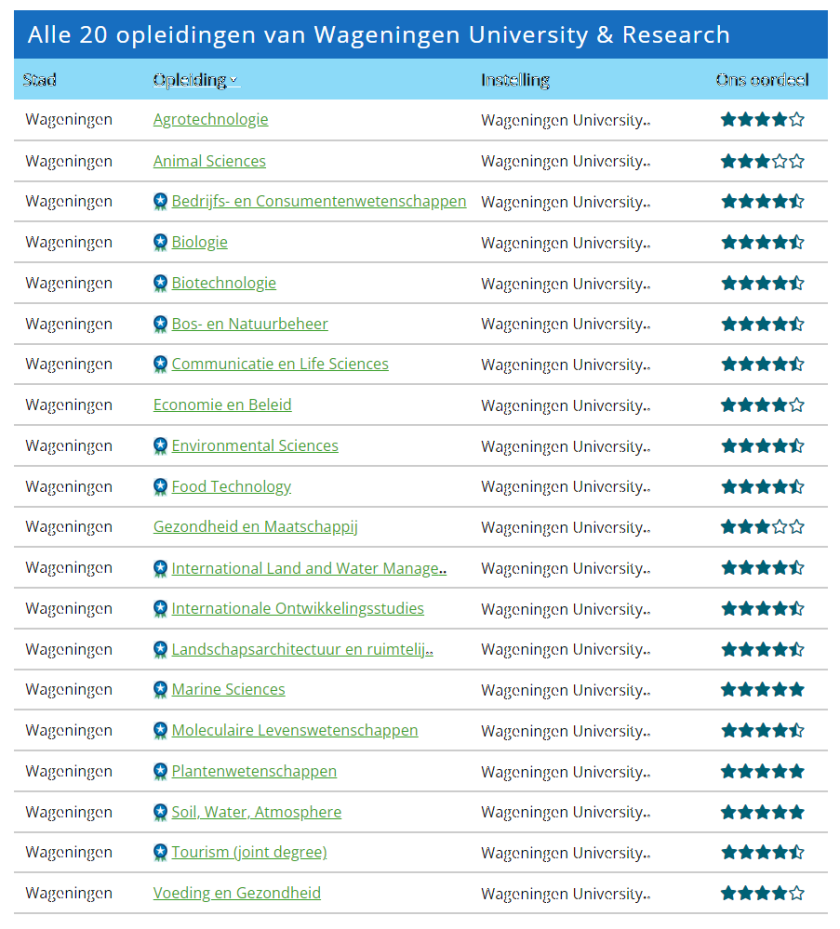Viewport: 840px width, 929px height.
Task: Open the Soil, Water, Atmosphere link
Action: [x=257, y=812]
